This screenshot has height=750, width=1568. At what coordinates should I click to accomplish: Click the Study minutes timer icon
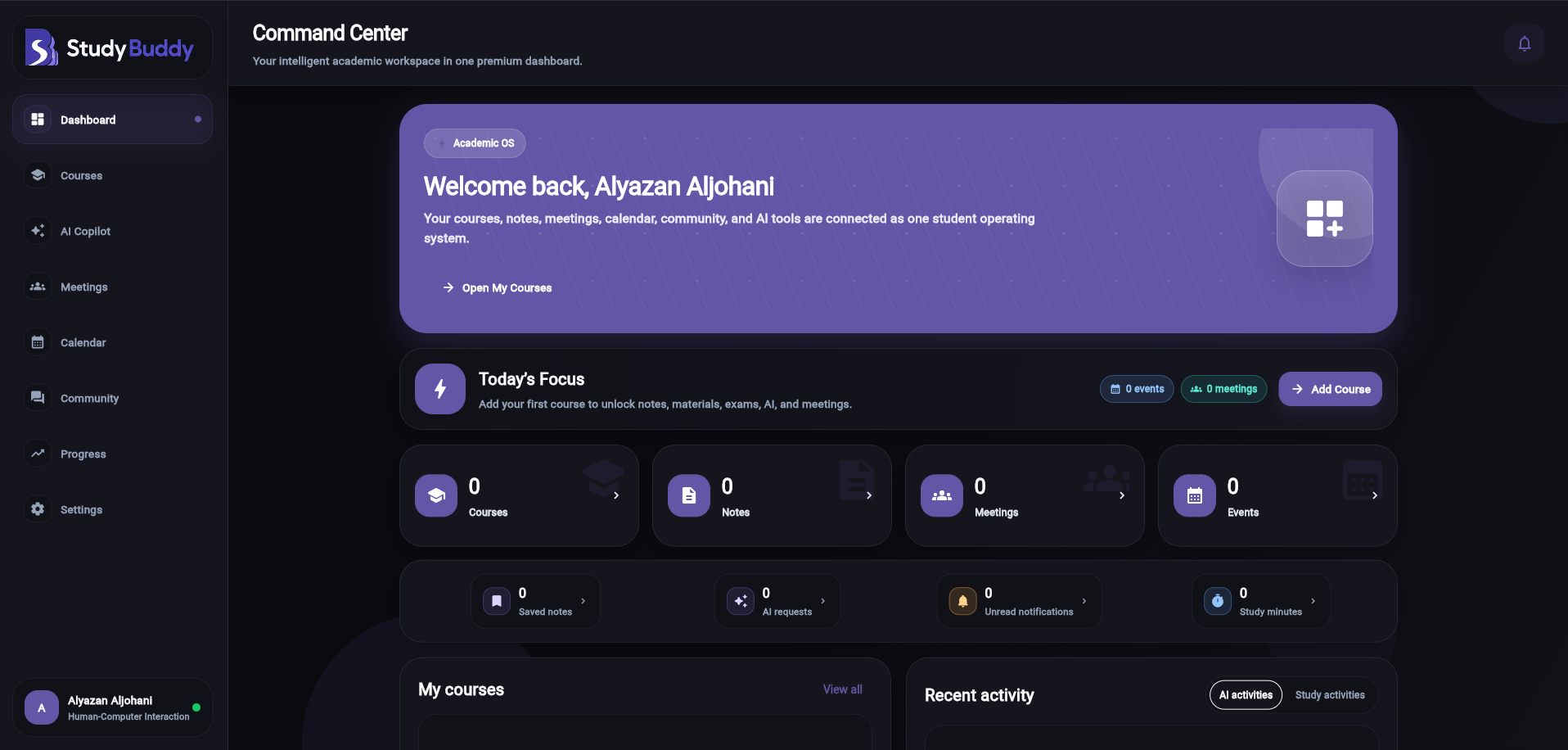pyautogui.click(x=1217, y=601)
